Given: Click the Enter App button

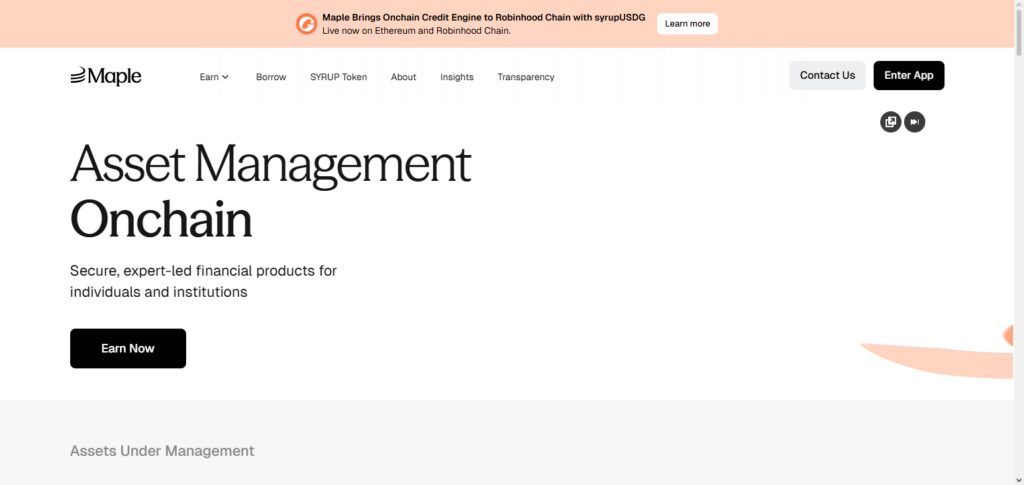Looking at the screenshot, I should (x=909, y=75).
